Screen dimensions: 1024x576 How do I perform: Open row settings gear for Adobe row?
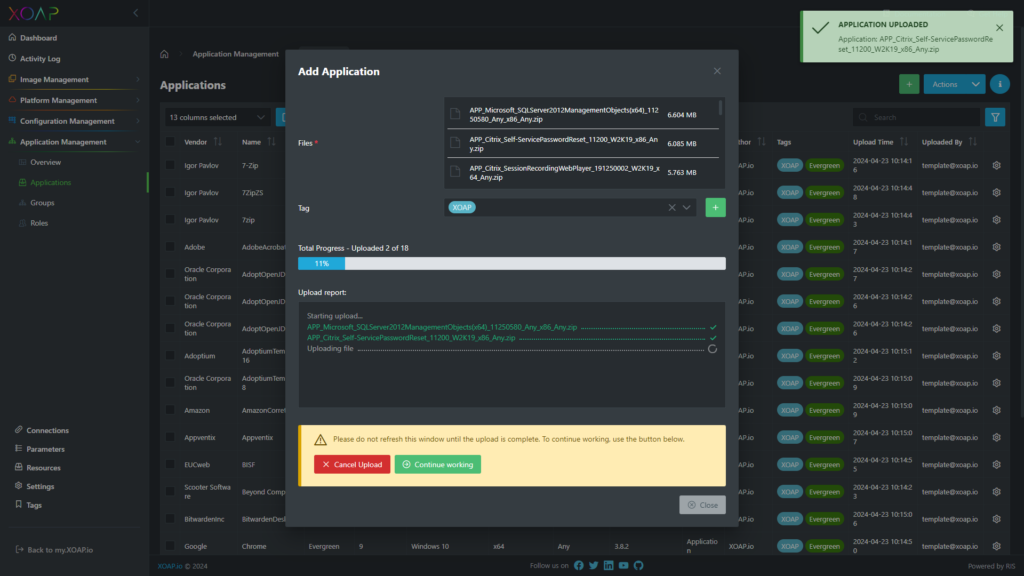click(997, 247)
